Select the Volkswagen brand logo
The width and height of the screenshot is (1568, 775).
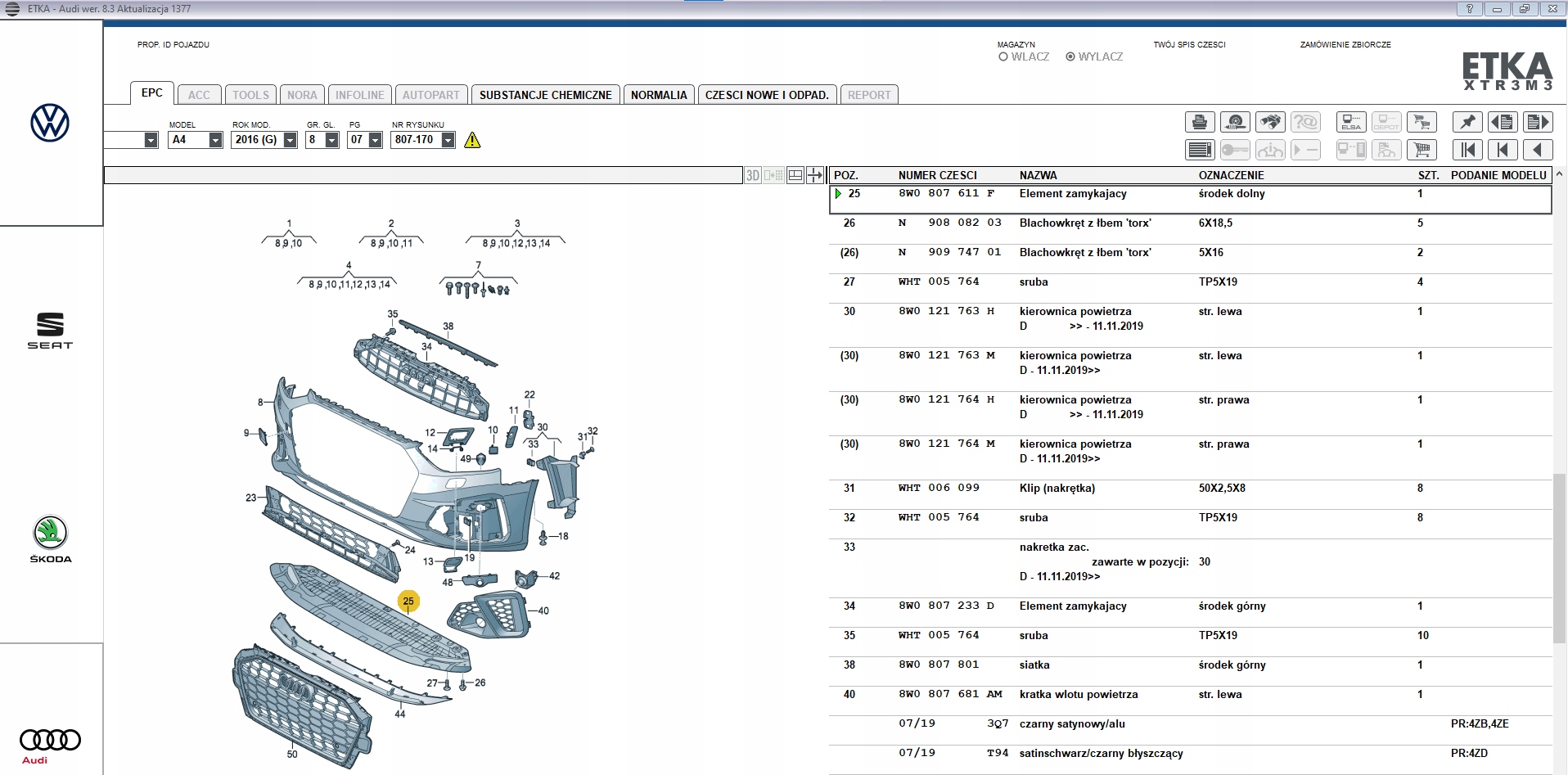click(x=50, y=123)
